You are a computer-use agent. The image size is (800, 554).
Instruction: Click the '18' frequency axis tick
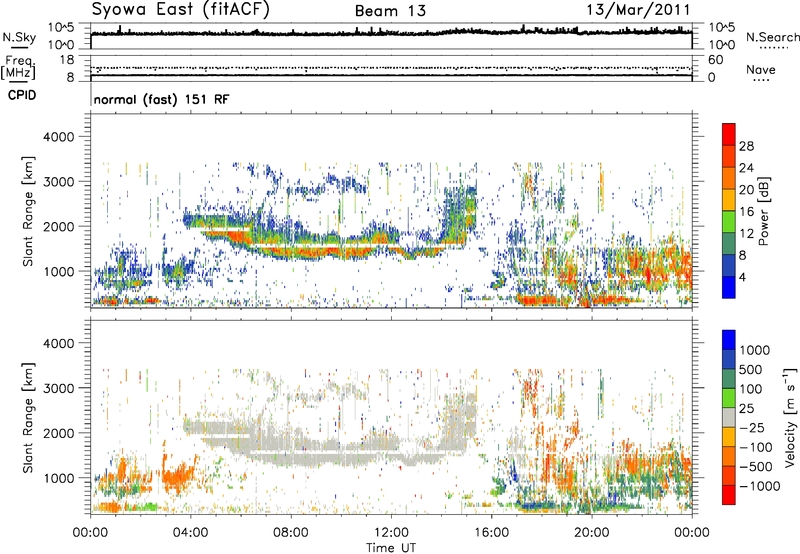coord(67,60)
